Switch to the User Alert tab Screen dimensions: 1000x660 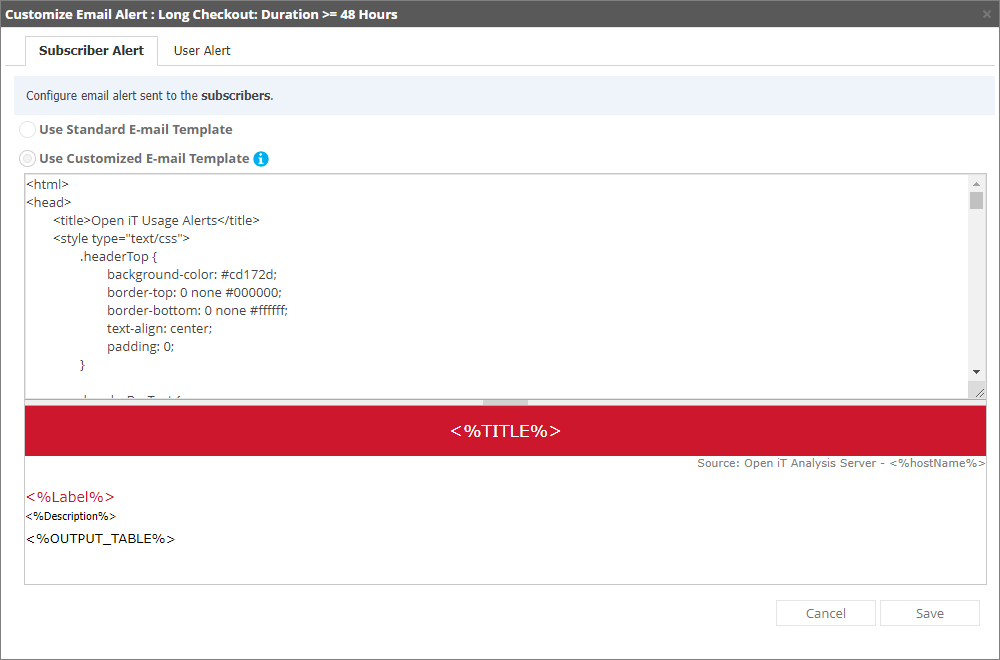pos(201,50)
